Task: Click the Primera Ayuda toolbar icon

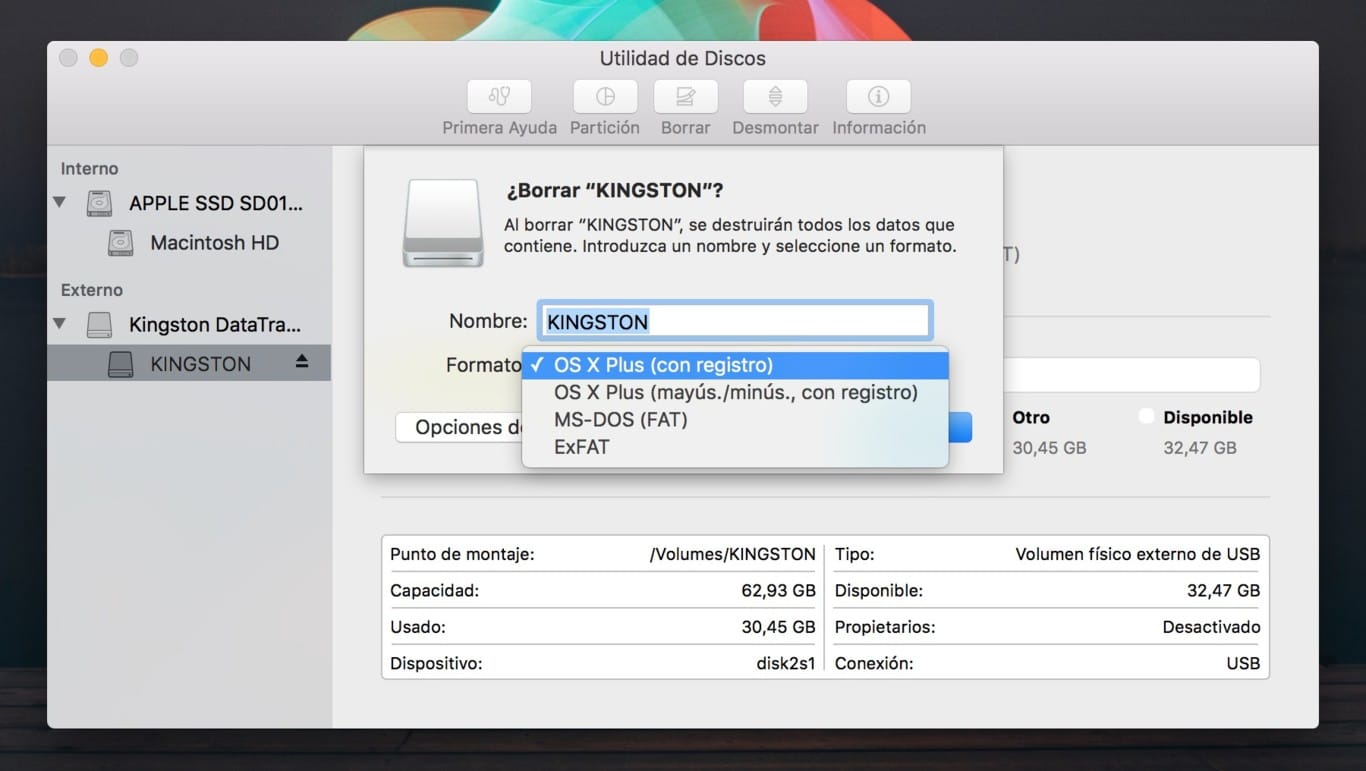Action: [x=499, y=97]
